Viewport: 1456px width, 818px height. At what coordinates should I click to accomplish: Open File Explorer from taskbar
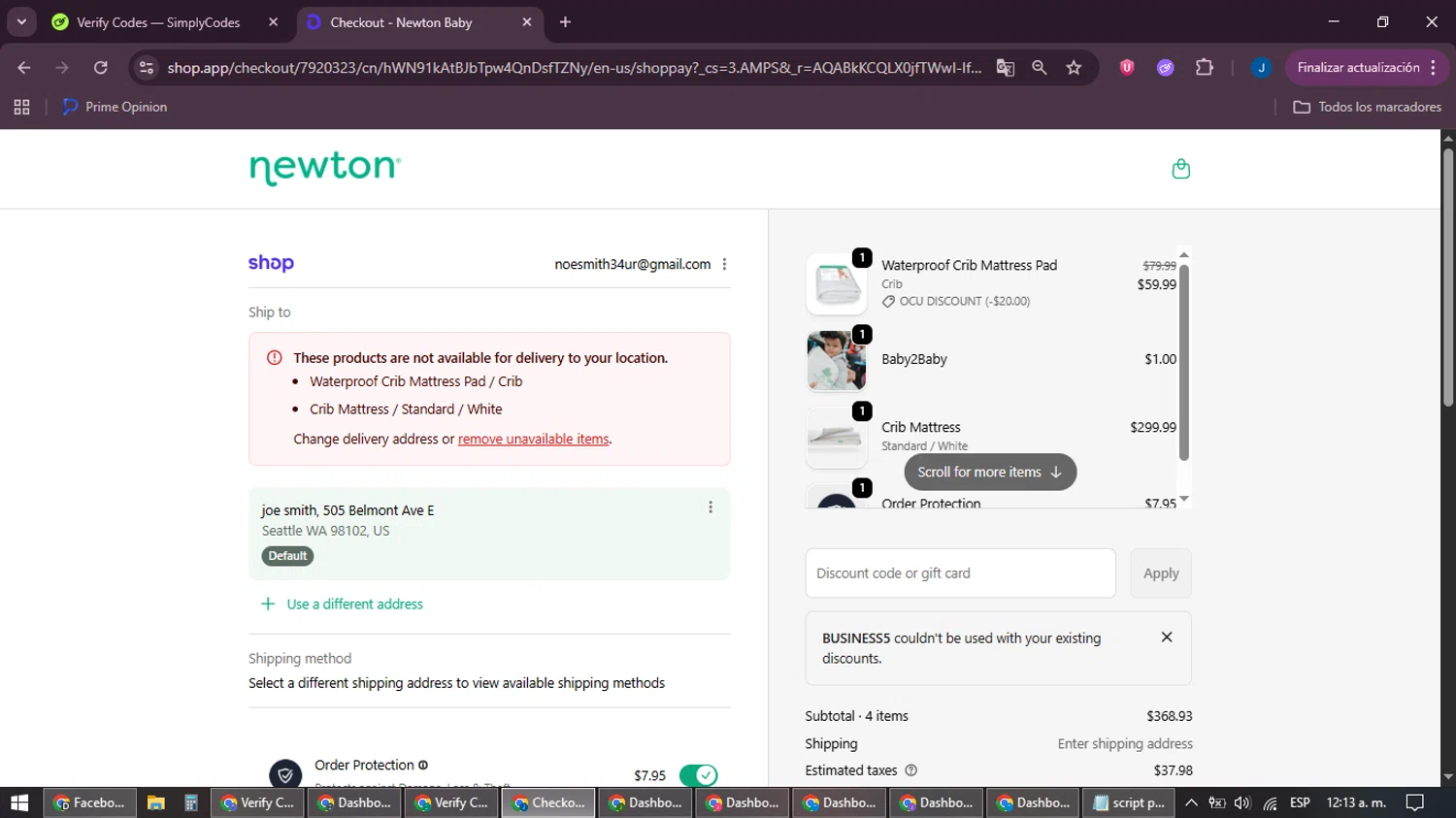click(x=155, y=802)
